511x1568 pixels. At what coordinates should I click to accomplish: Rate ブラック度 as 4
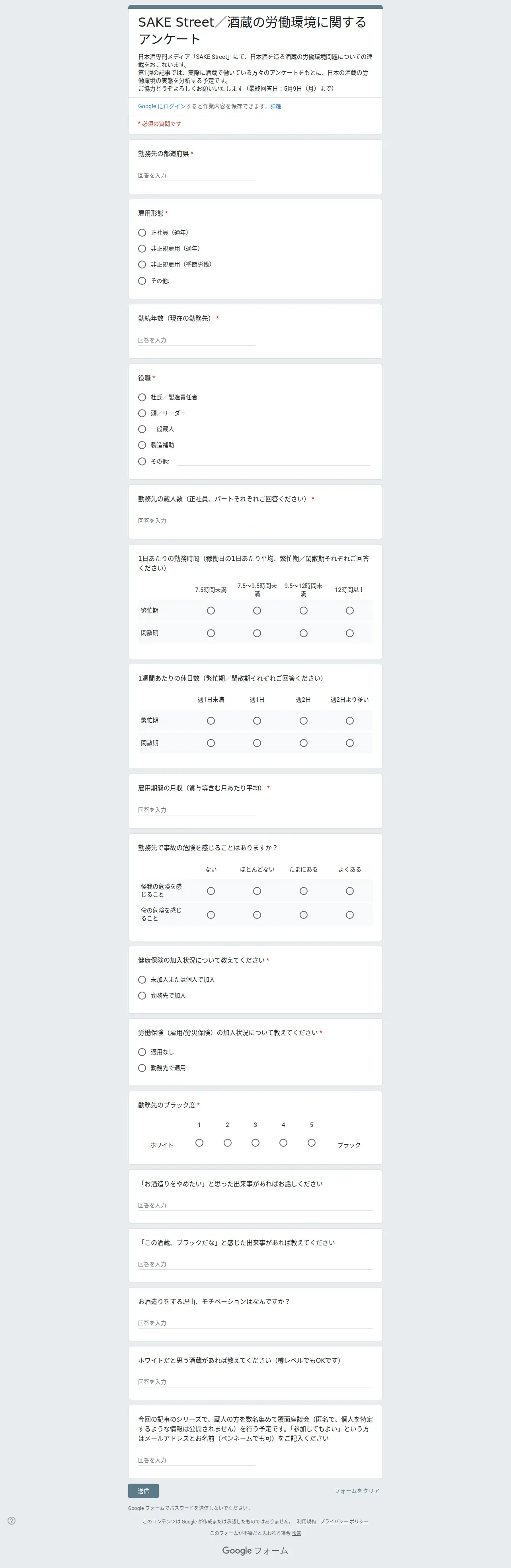pyautogui.click(x=283, y=1142)
